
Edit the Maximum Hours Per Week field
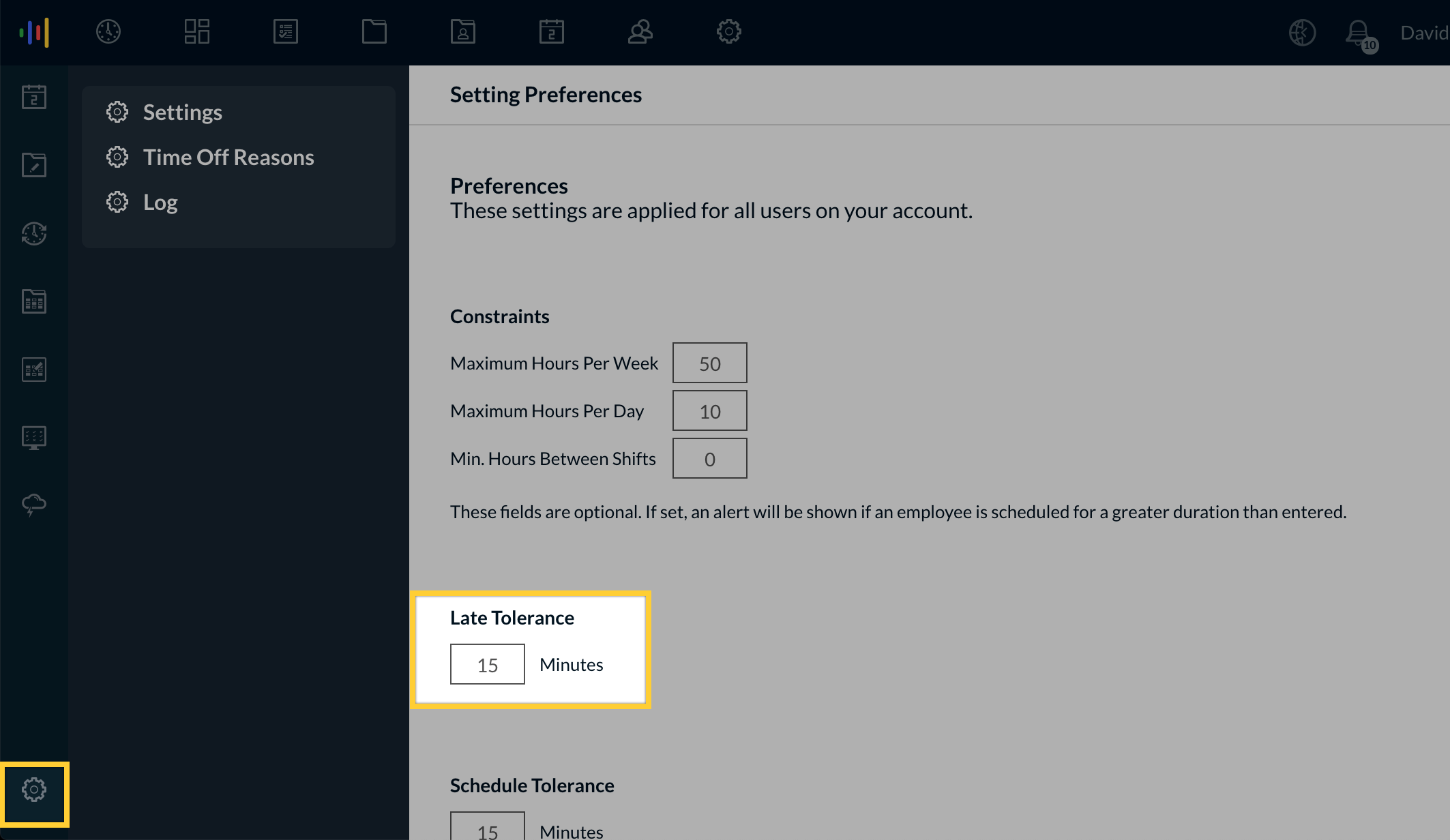709,363
